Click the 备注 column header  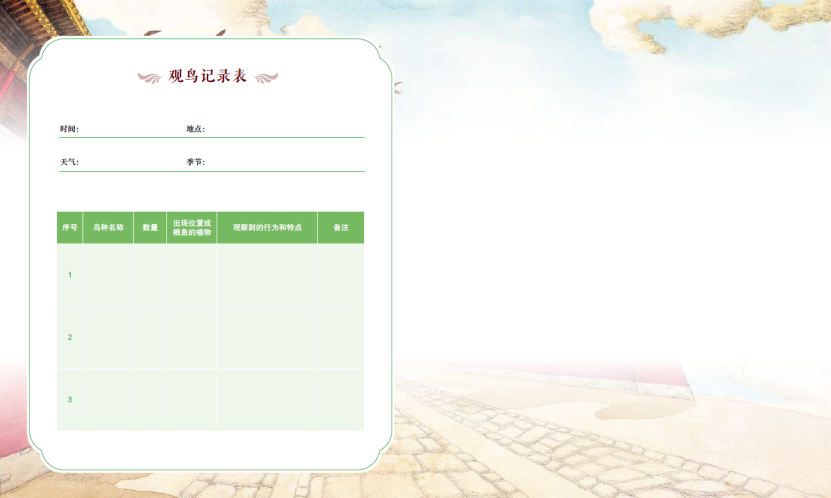pyautogui.click(x=341, y=228)
